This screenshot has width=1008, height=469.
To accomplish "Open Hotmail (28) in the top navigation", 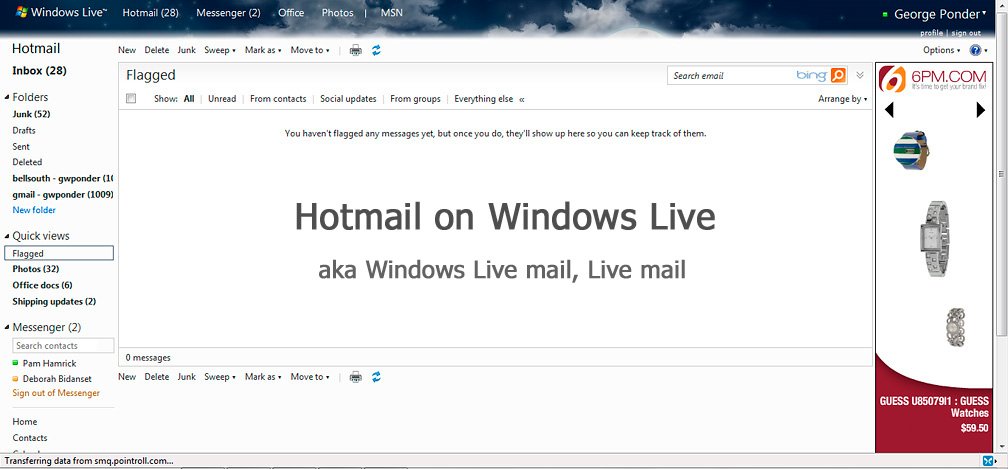I will [x=150, y=12].
